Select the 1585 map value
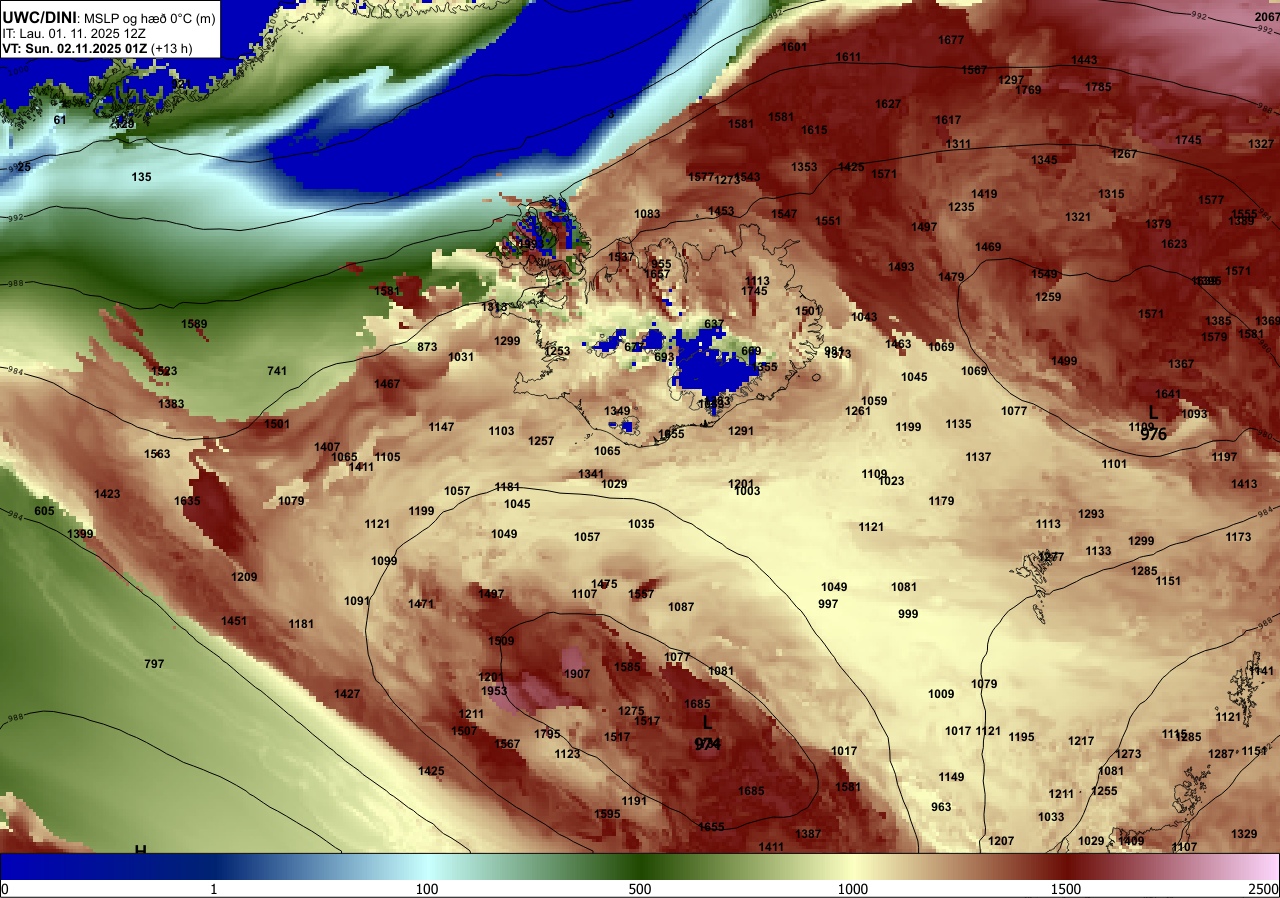The image size is (1280, 898). tap(627, 667)
